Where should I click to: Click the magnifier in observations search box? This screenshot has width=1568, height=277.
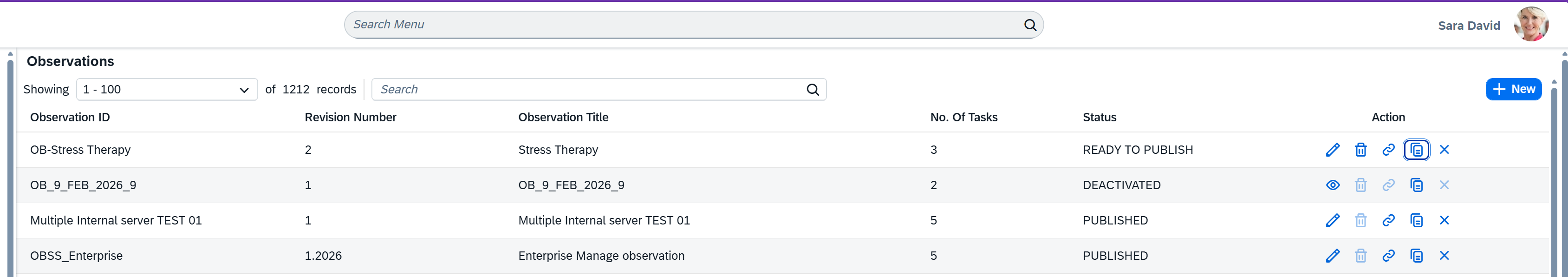tap(813, 90)
